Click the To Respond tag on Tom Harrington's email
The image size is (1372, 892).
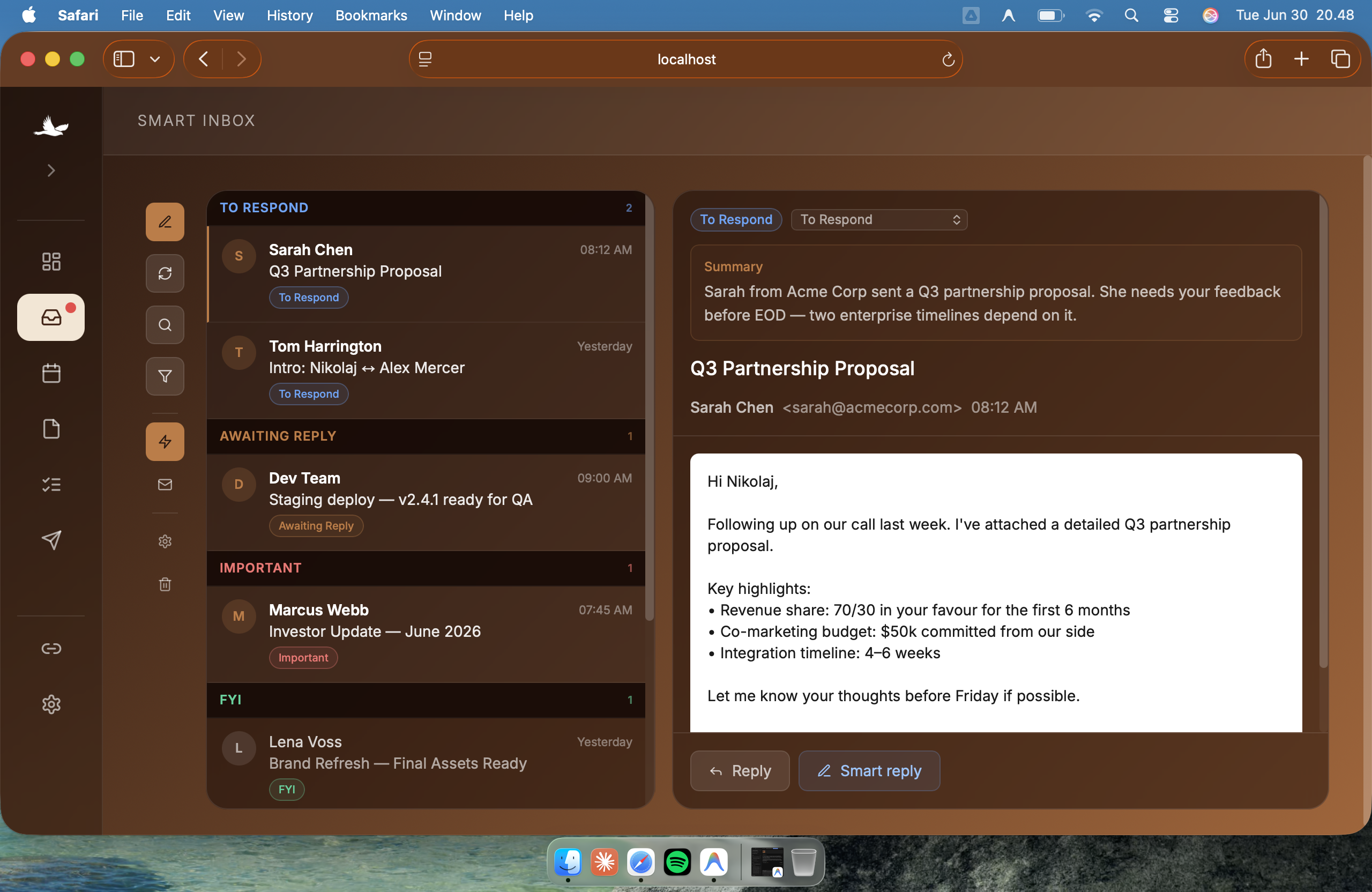[309, 394]
